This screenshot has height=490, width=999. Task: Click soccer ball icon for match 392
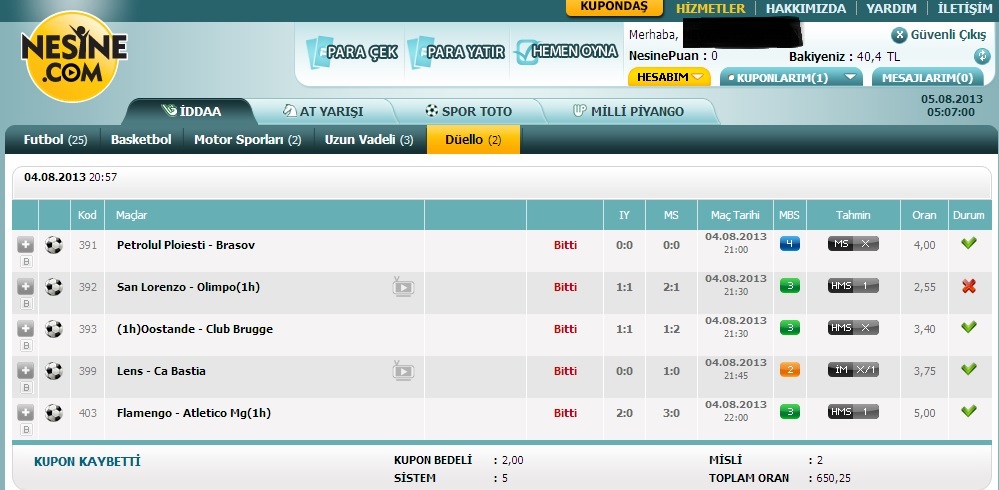click(x=54, y=287)
